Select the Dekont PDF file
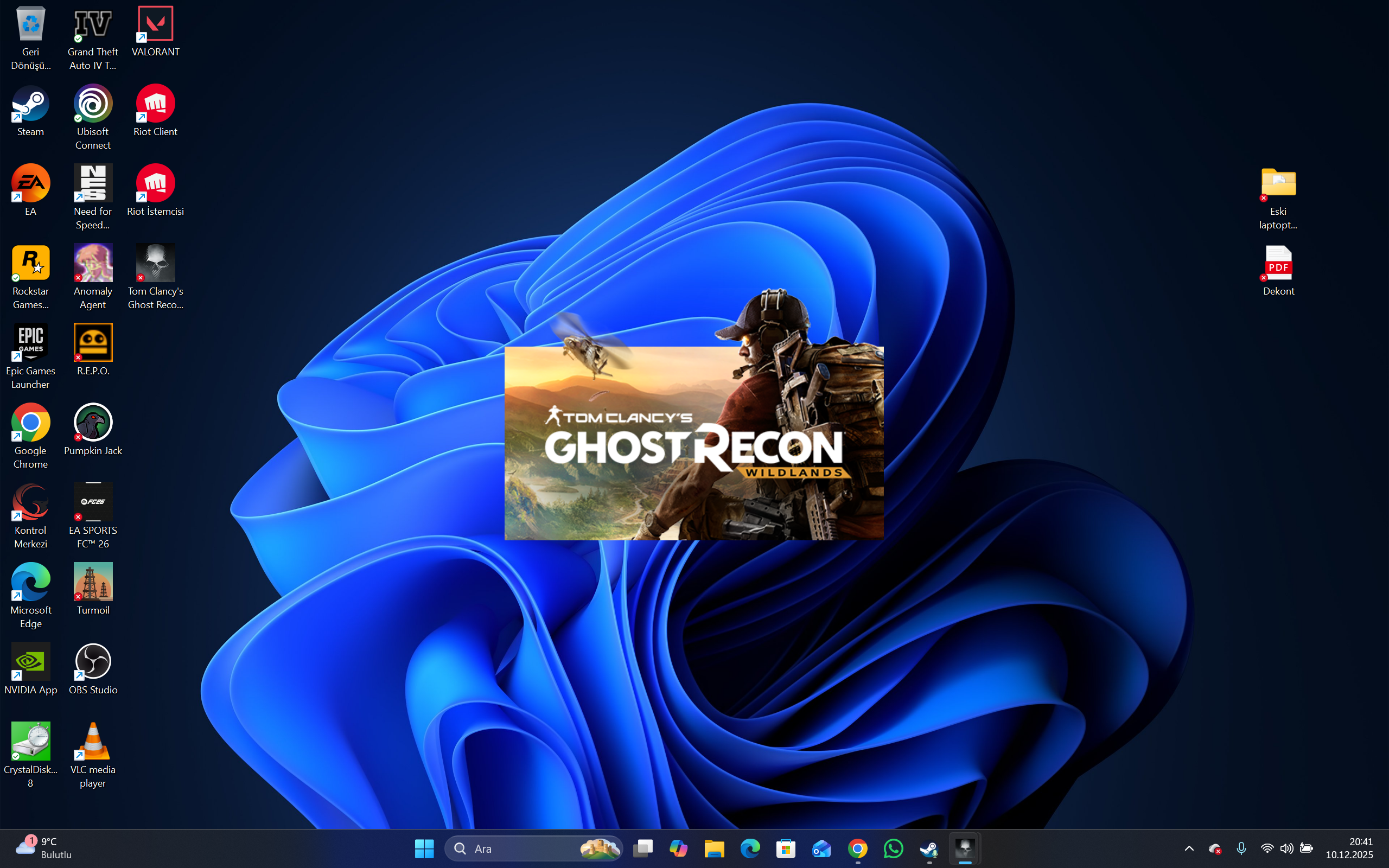The image size is (1389, 868). (x=1278, y=271)
